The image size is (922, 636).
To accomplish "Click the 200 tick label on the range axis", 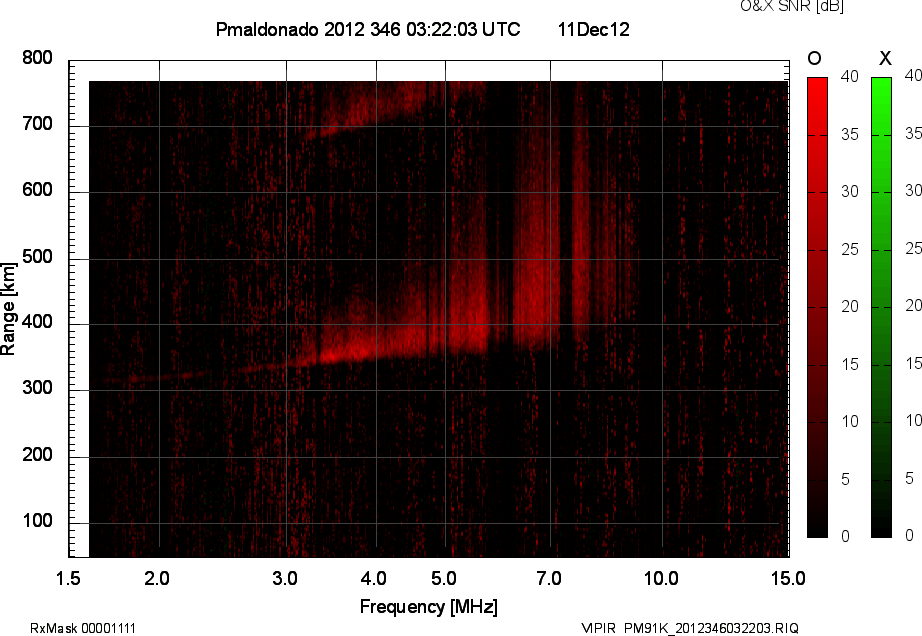I will (37, 454).
